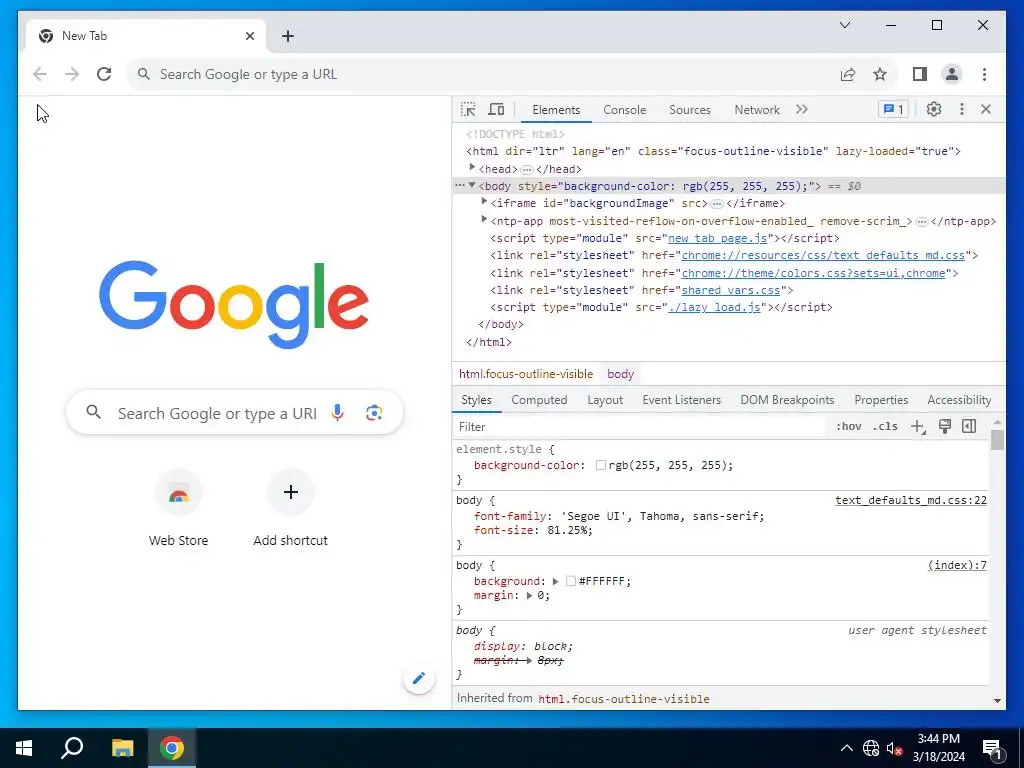The image size is (1024, 768).
Task: Open the Windows Start menu
Action: (x=24, y=748)
